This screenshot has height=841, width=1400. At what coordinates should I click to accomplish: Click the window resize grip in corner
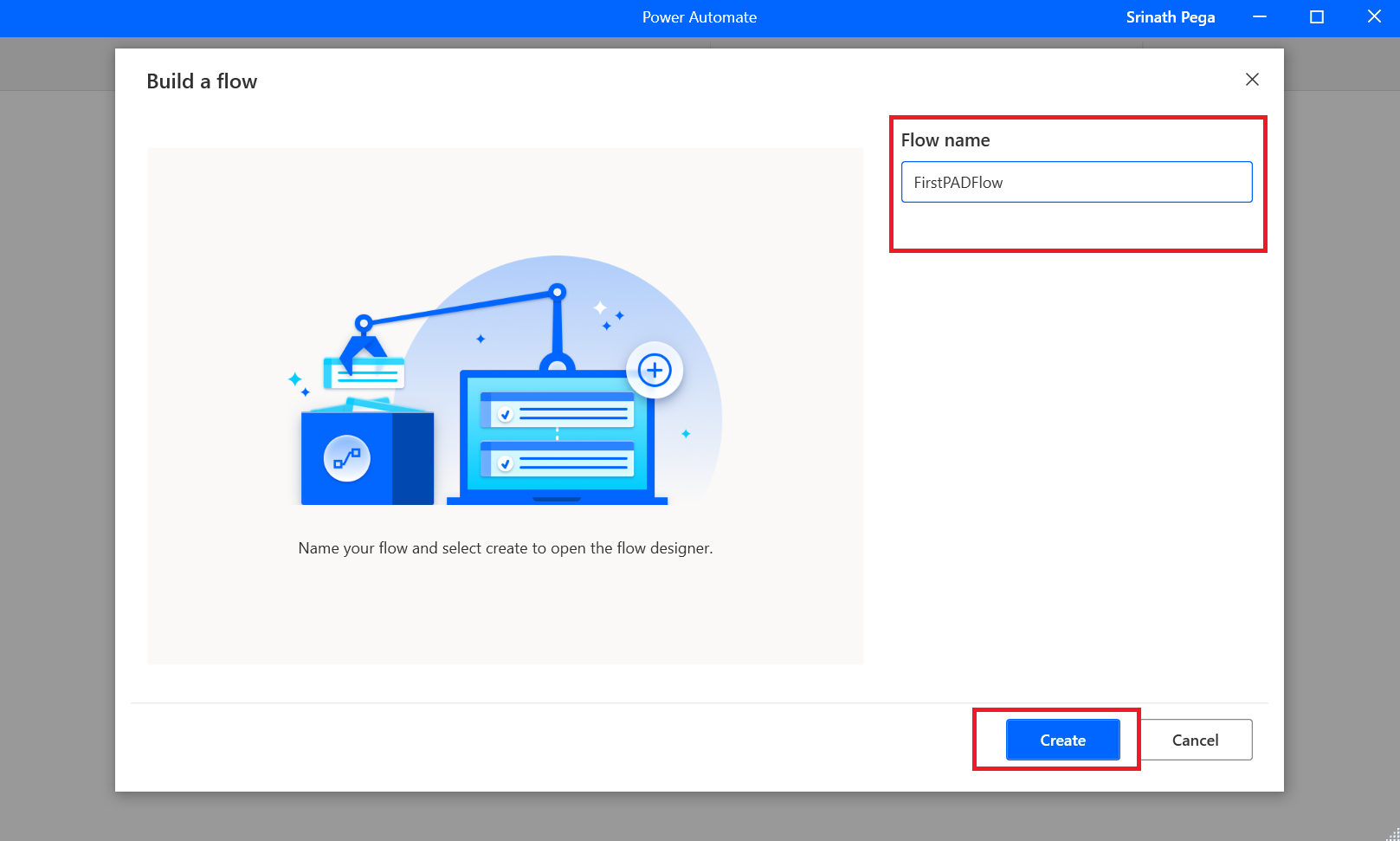(x=1392, y=834)
